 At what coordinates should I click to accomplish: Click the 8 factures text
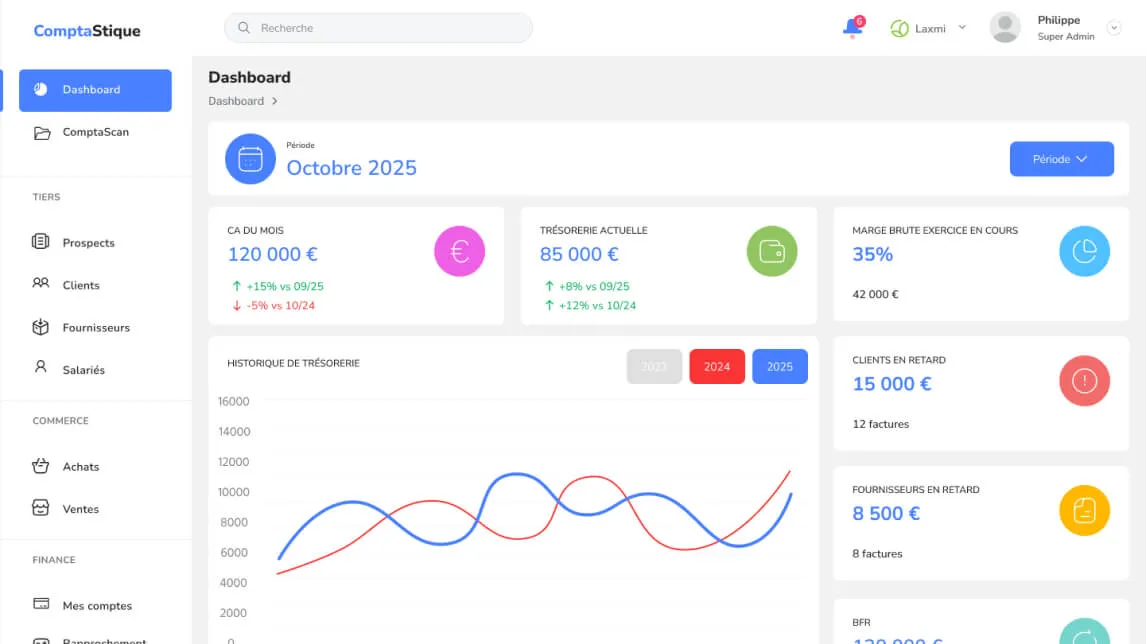pos(877,553)
